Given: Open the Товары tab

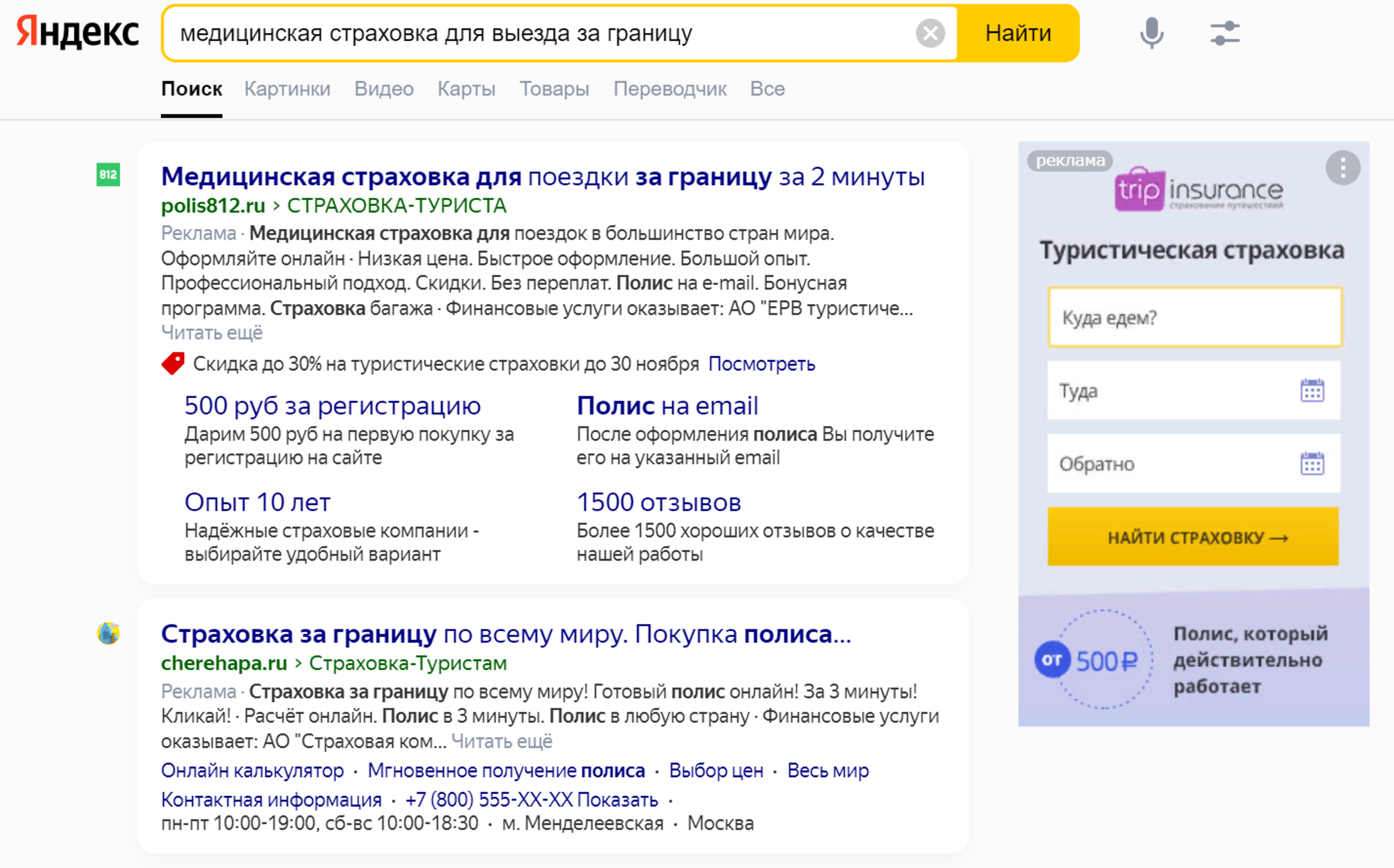Looking at the screenshot, I should point(554,89).
